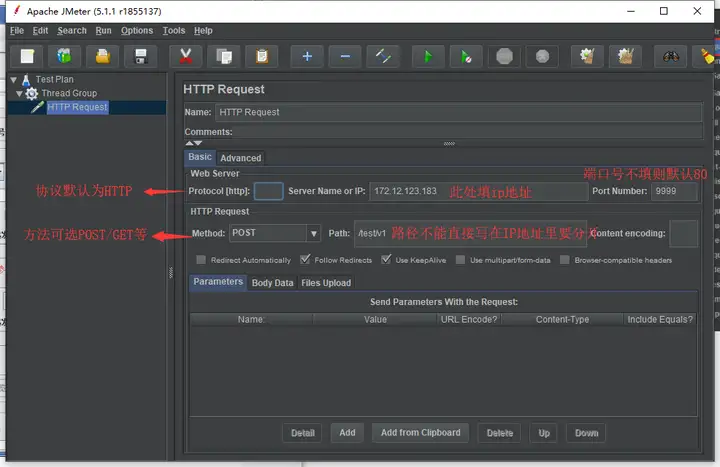720x467 pixels.
Task: Expand all nodes with the plus icon
Action: coord(307,56)
